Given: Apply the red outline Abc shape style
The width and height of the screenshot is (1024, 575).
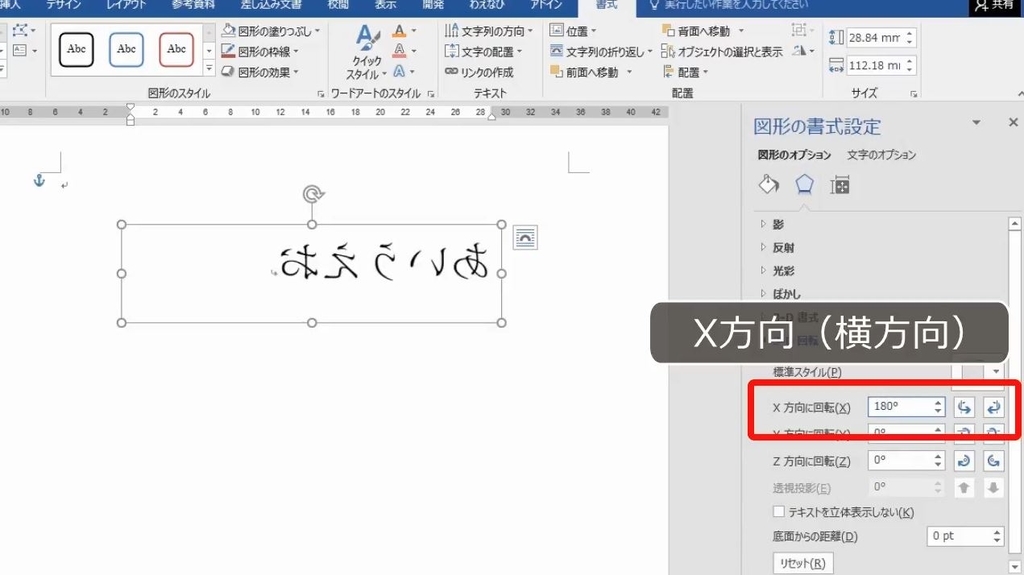Looking at the screenshot, I should pyautogui.click(x=176, y=50).
